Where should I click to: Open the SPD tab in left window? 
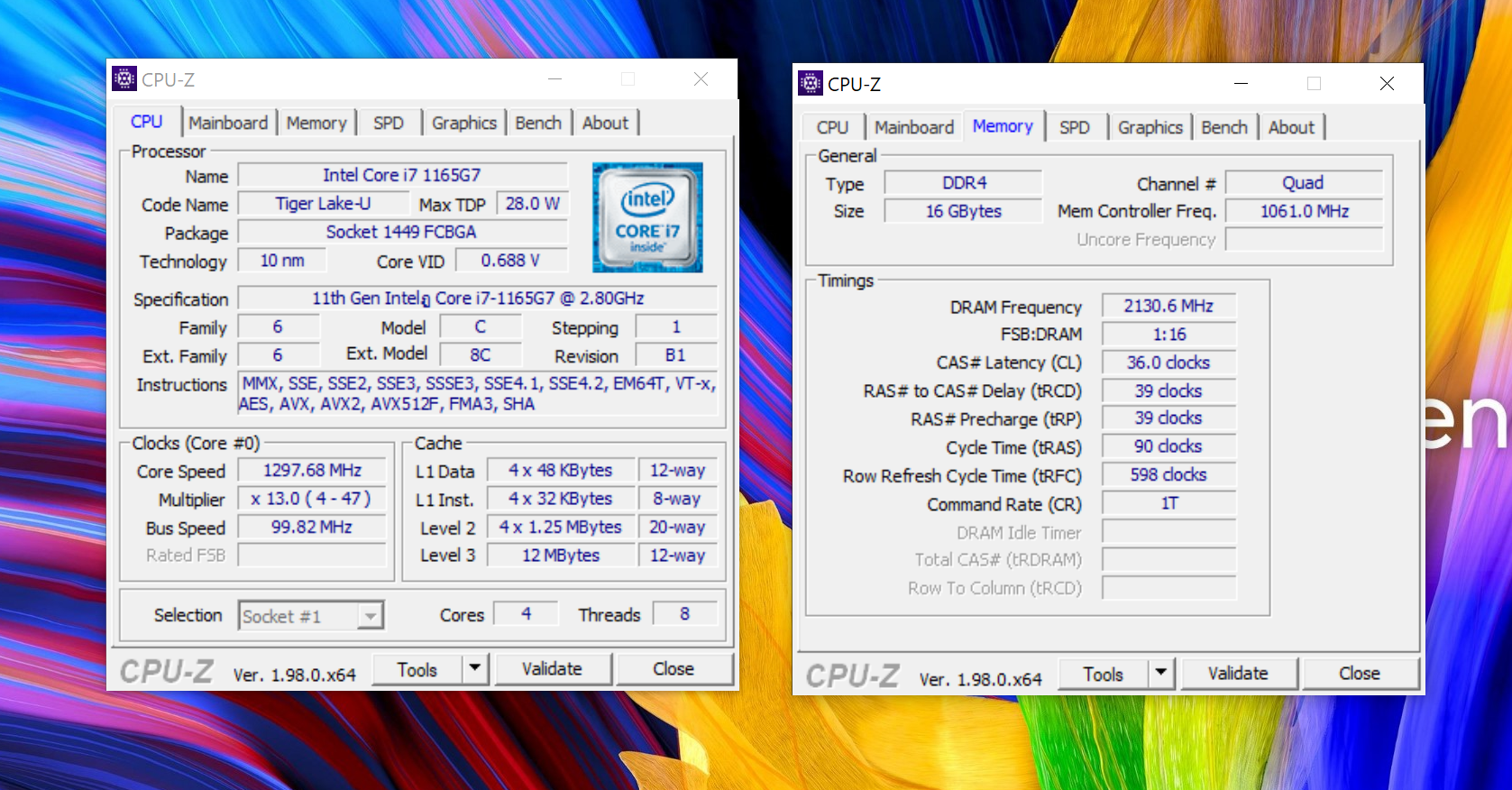tap(389, 123)
